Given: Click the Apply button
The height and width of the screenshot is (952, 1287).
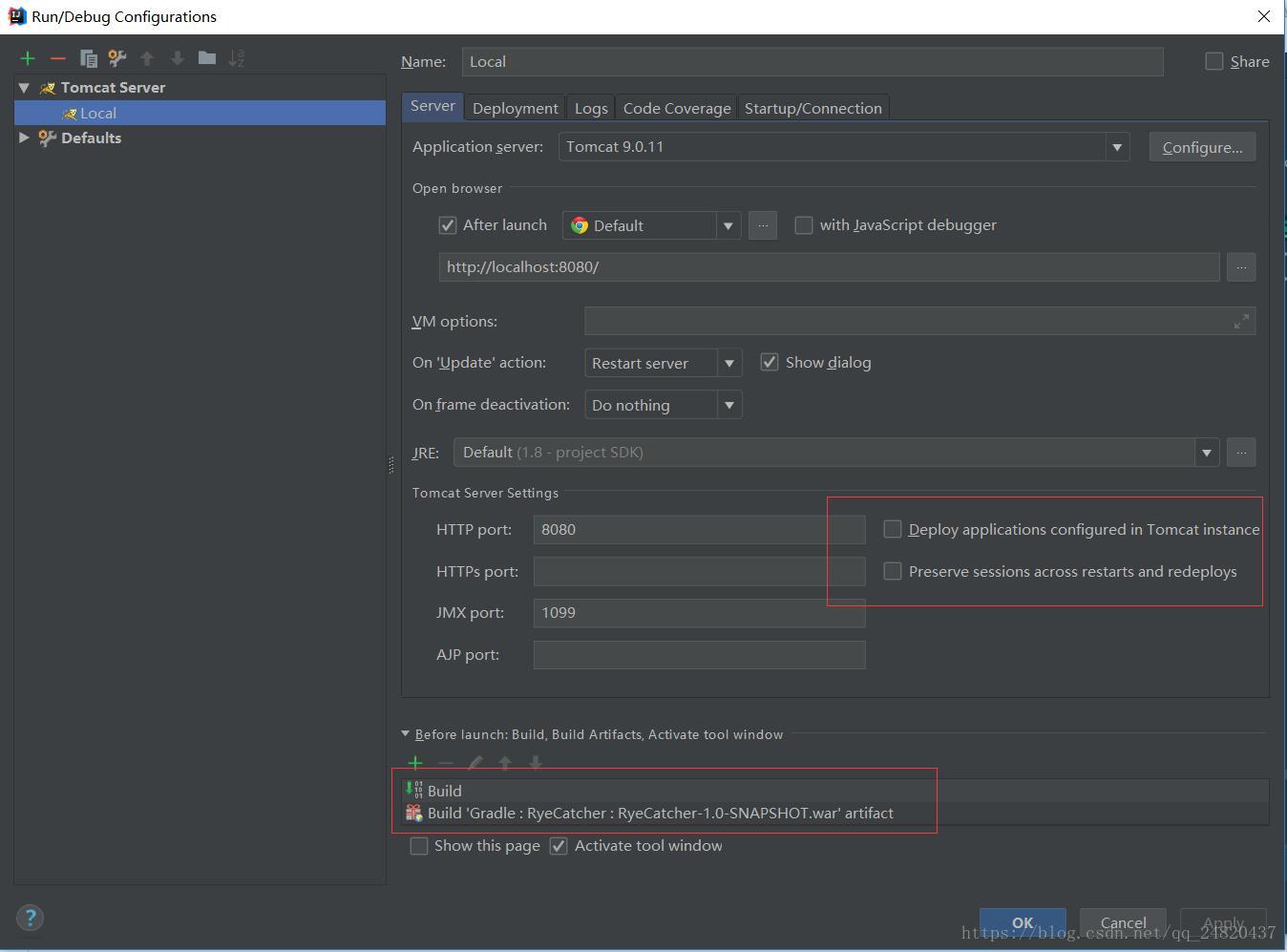Looking at the screenshot, I should (1223, 922).
